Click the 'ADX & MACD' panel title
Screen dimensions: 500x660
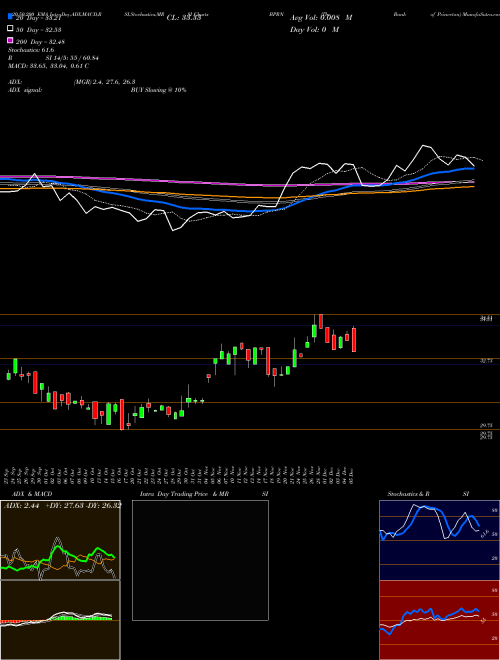click(32, 494)
